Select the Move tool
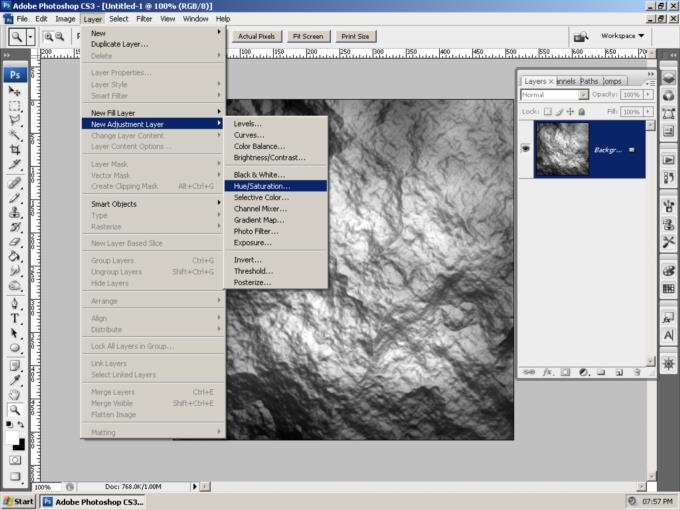The width and height of the screenshot is (680, 510). 15,91
